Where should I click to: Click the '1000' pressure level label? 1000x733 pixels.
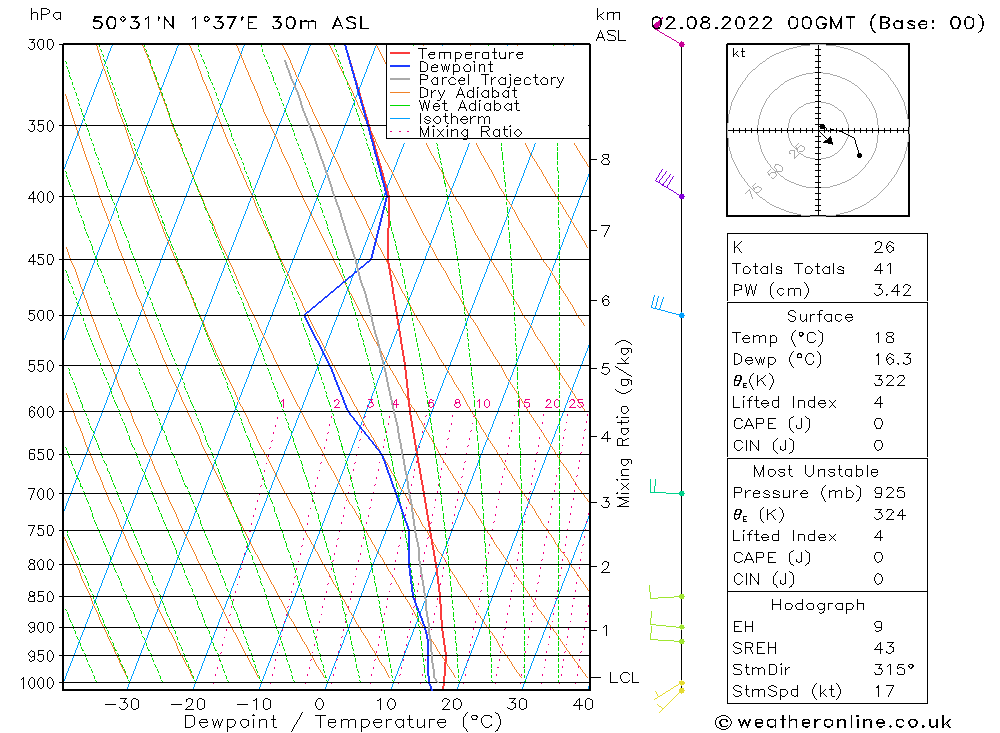38,683
